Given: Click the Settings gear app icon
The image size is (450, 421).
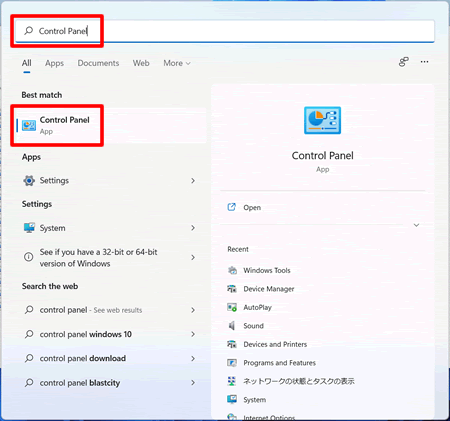Looking at the screenshot, I should tap(29, 180).
